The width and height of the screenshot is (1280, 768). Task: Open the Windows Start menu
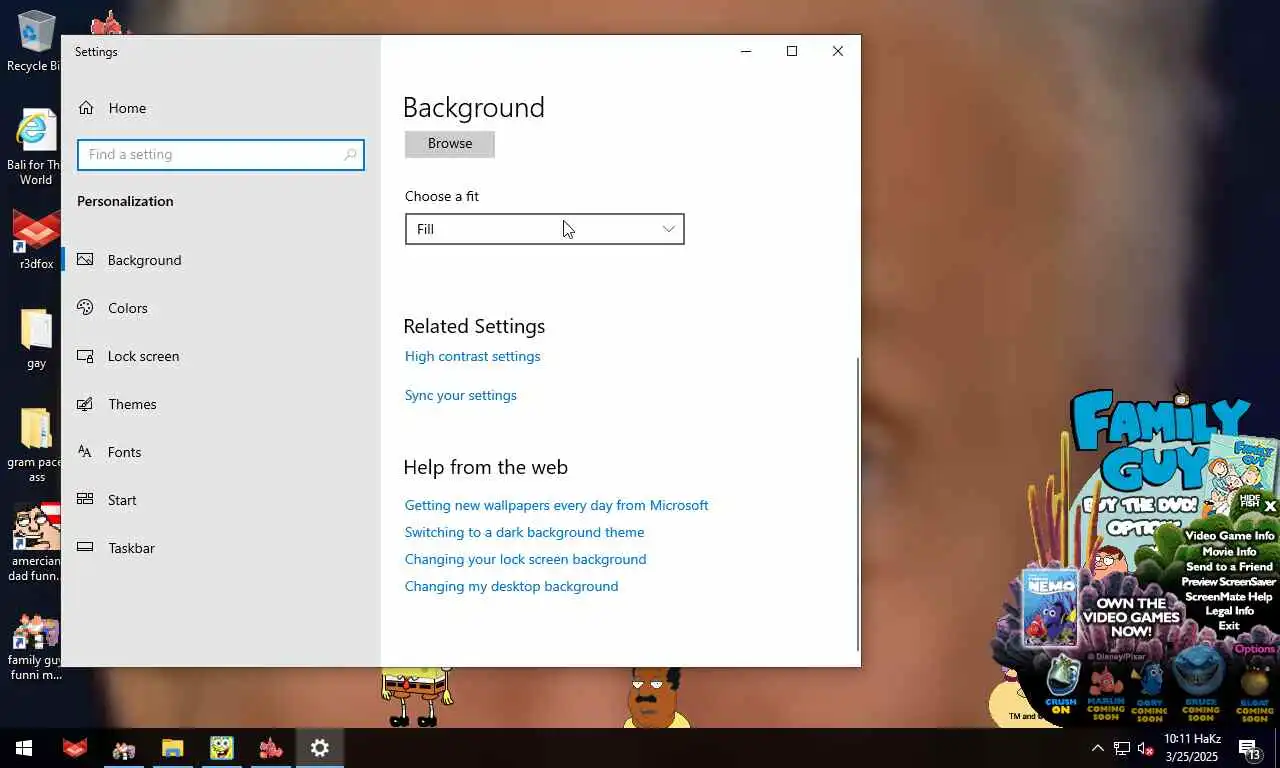[24, 748]
